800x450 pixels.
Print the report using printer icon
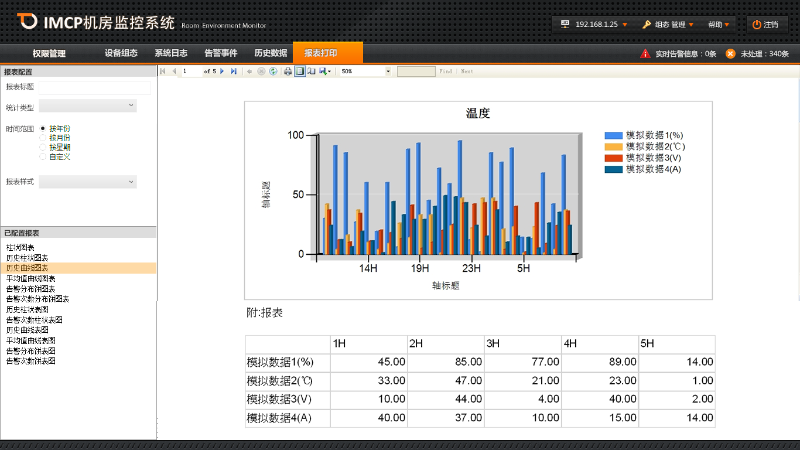click(x=288, y=72)
